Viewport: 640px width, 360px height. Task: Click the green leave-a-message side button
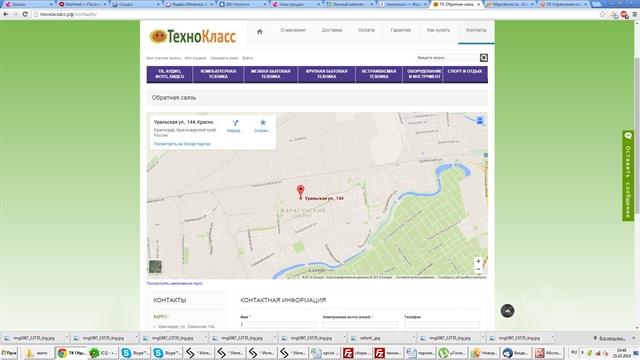tap(628, 176)
